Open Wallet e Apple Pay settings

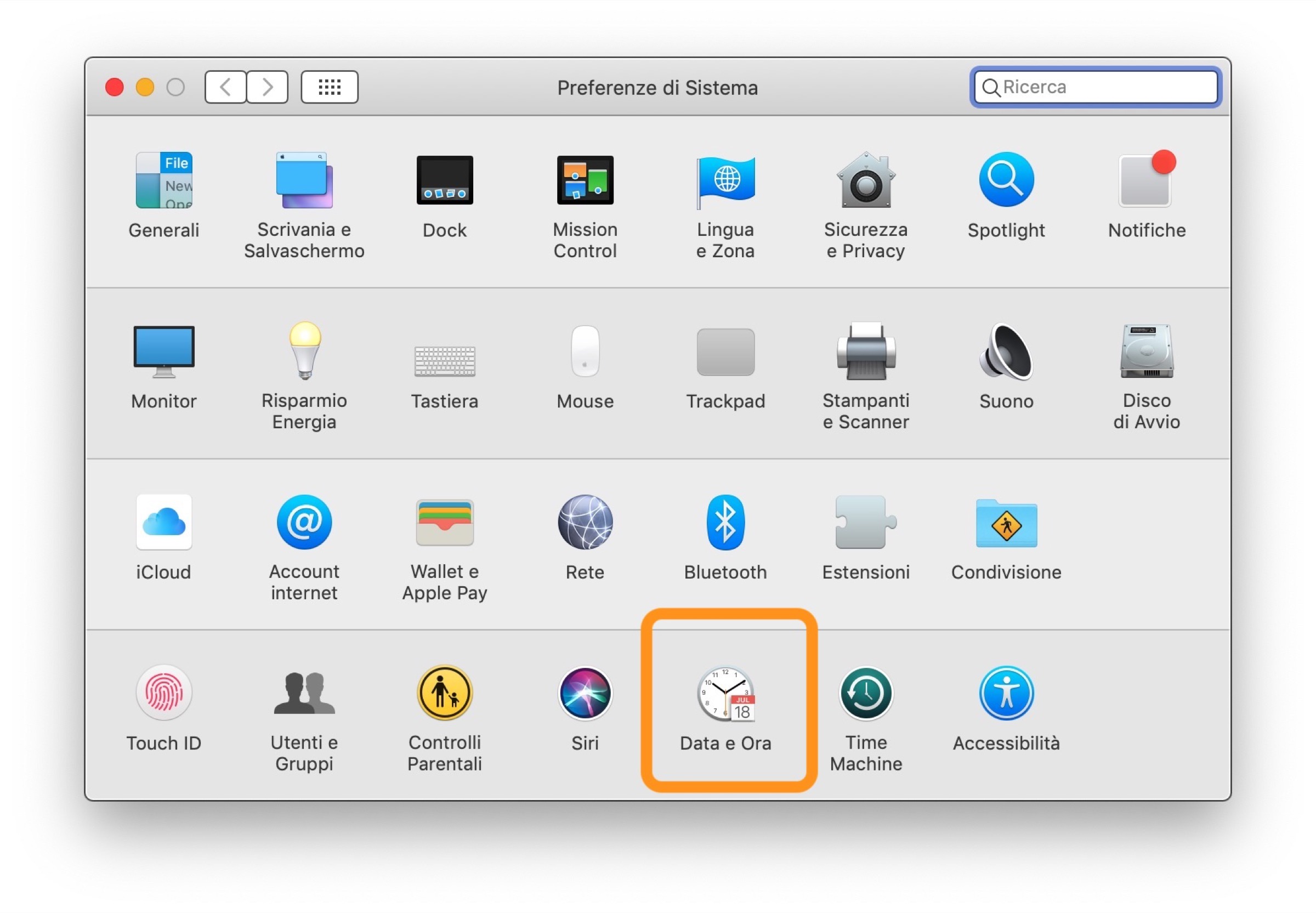click(444, 522)
